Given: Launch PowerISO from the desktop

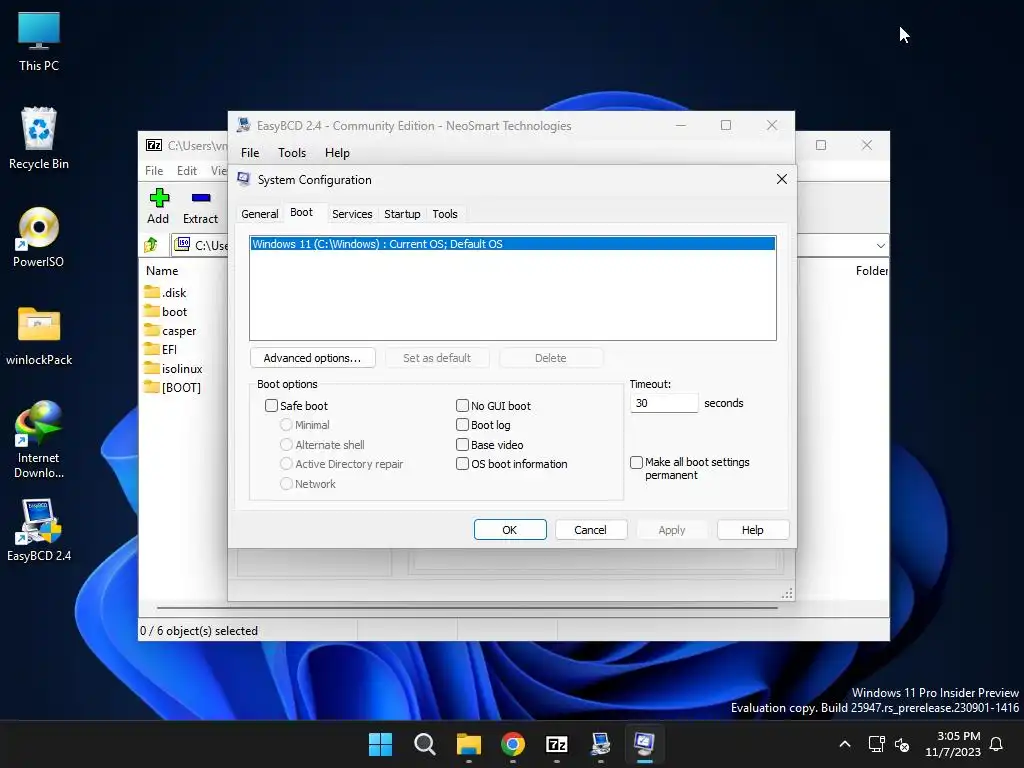Looking at the screenshot, I should (x=39, y=237).
